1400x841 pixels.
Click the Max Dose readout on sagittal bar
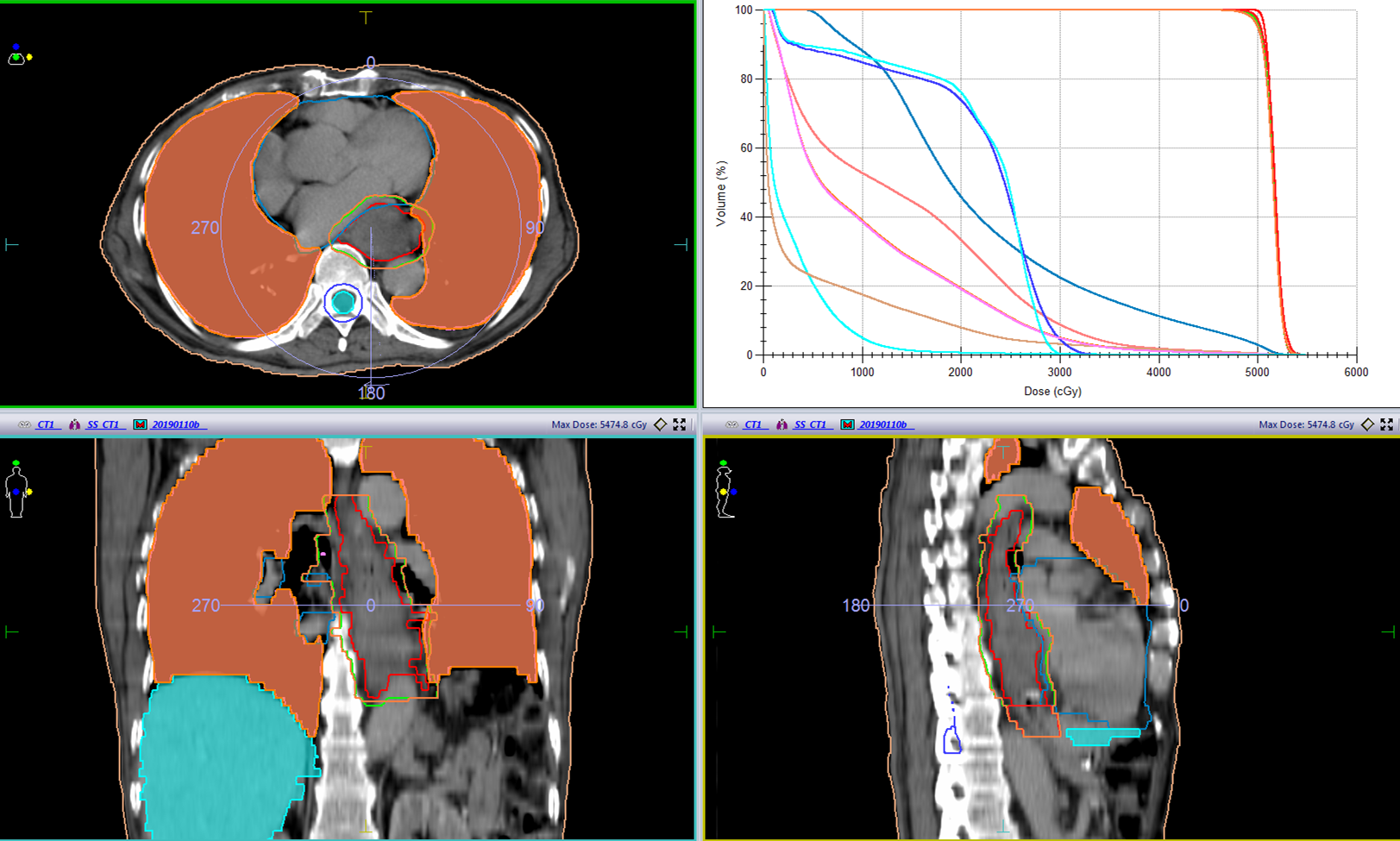point(1305,424)
